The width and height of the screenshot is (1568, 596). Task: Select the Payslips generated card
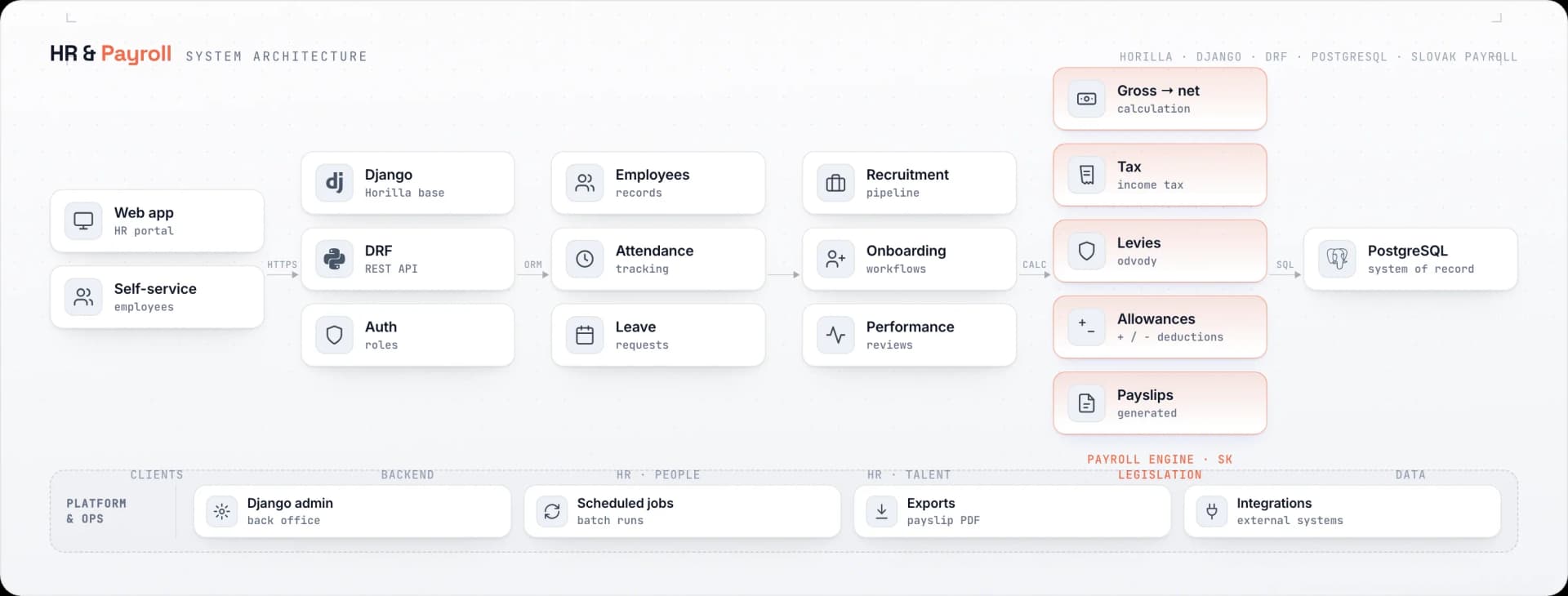(1160, 403)
